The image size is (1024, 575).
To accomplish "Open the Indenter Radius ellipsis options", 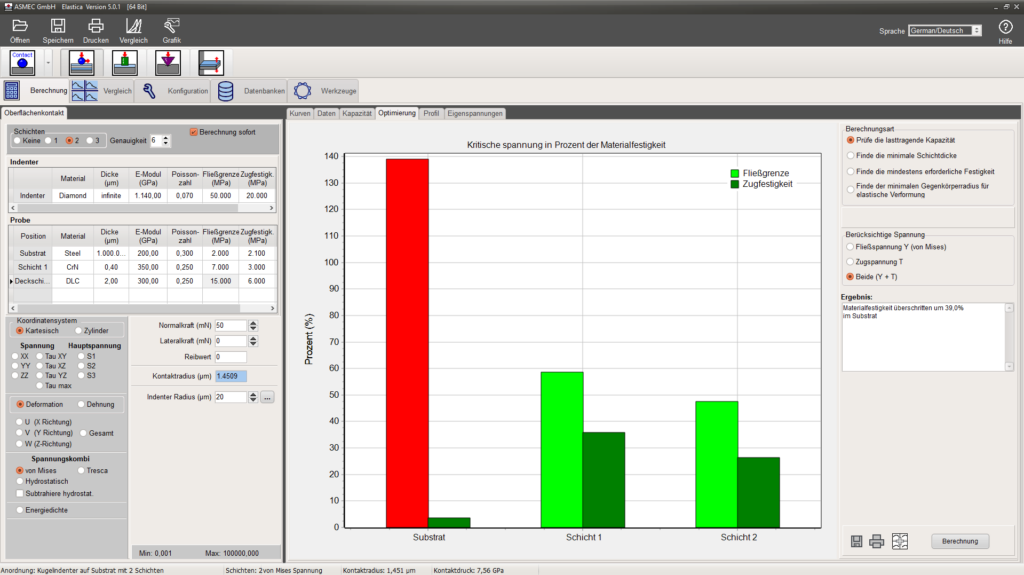I will [267, 397].
